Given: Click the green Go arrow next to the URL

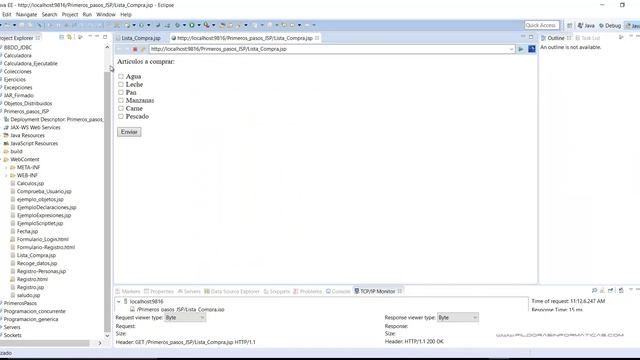Looking at the screenshot, I should click(521, 49).
